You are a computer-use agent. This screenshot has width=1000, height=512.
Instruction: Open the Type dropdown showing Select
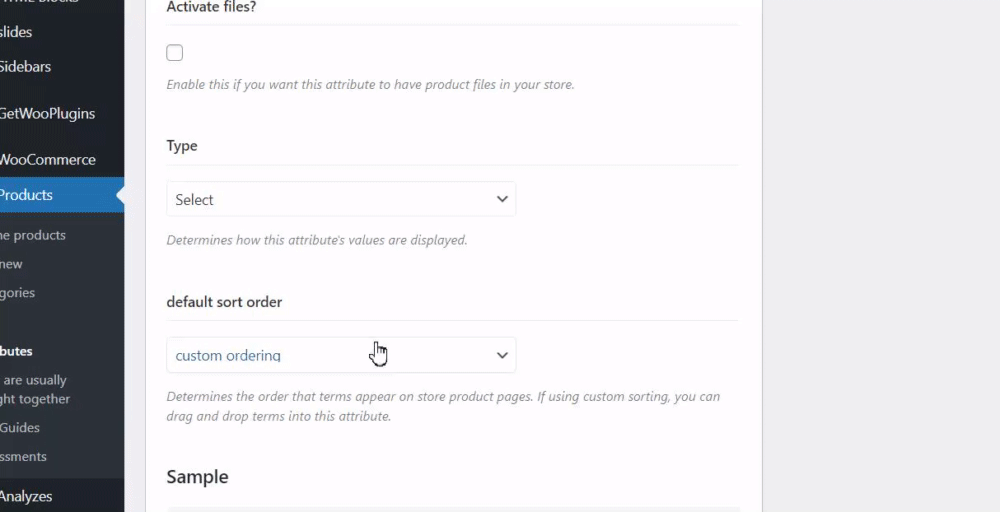click(x=341, y=199)
